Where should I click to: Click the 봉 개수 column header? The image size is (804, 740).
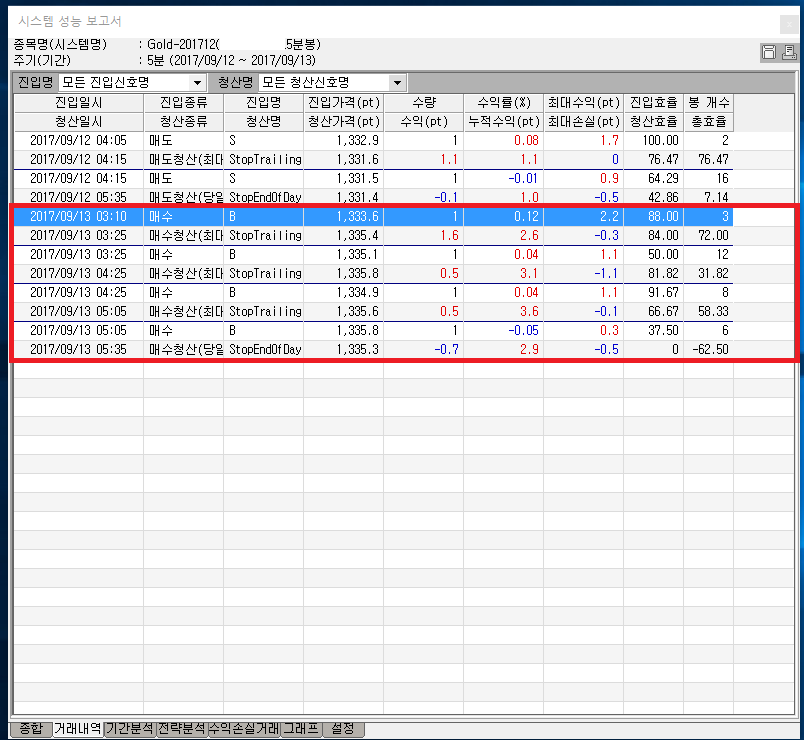pos(708,103)
